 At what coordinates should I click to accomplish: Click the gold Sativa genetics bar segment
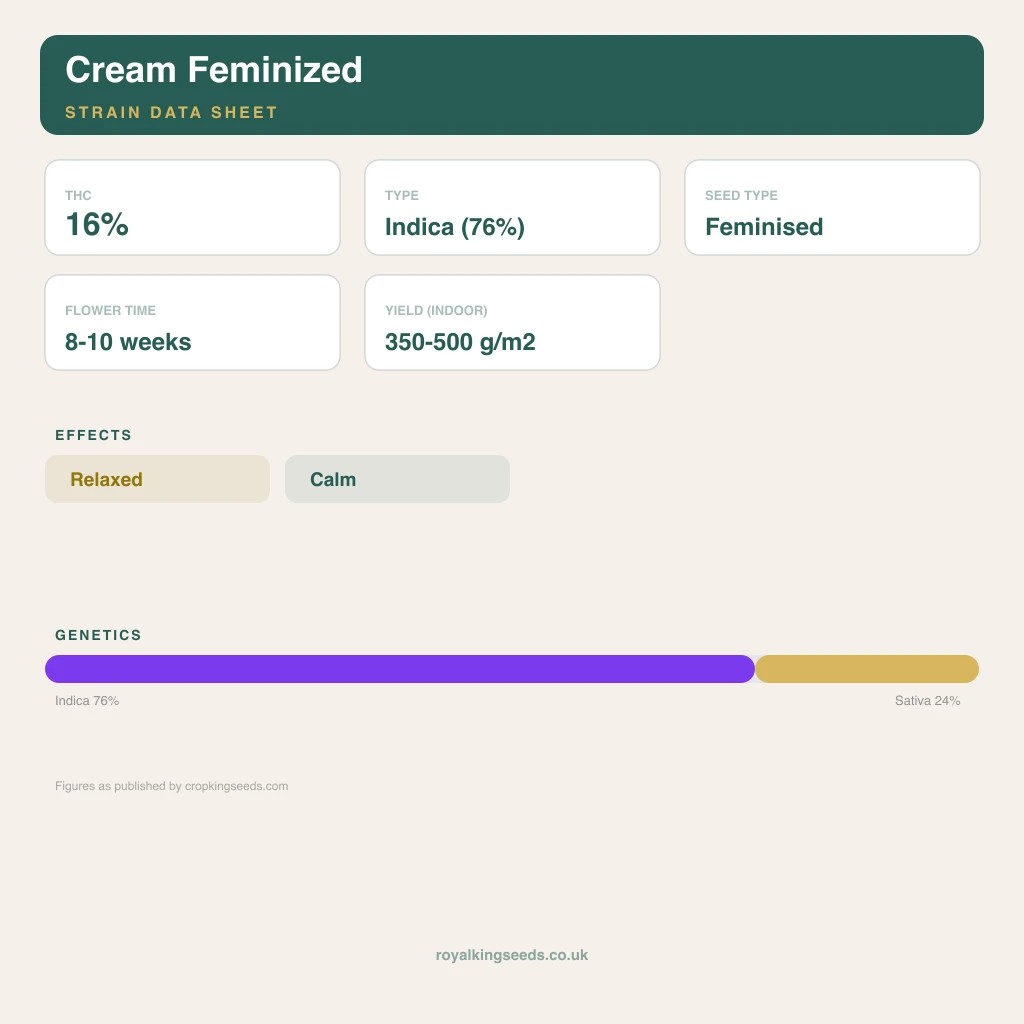[867, 669]
